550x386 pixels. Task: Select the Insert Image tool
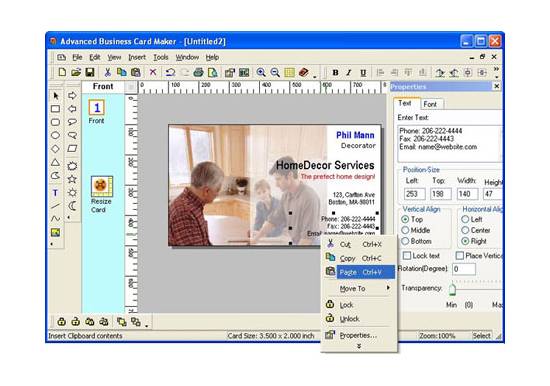click(x=55, y=232)
